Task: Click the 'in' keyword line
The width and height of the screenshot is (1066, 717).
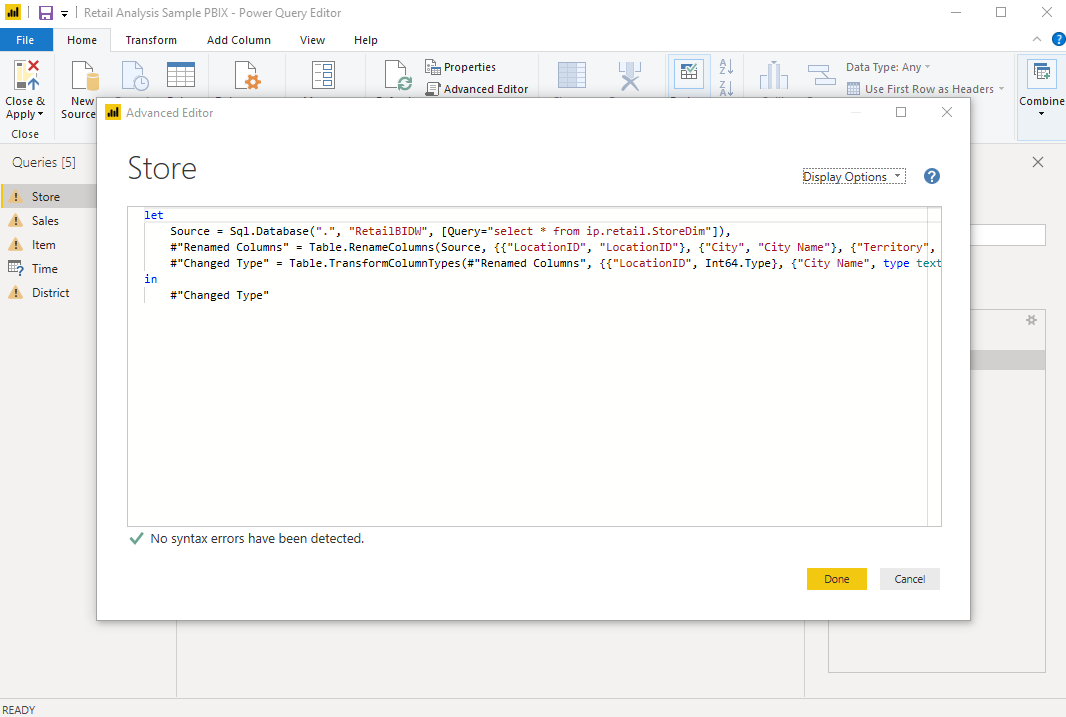Action: [150, 279]
